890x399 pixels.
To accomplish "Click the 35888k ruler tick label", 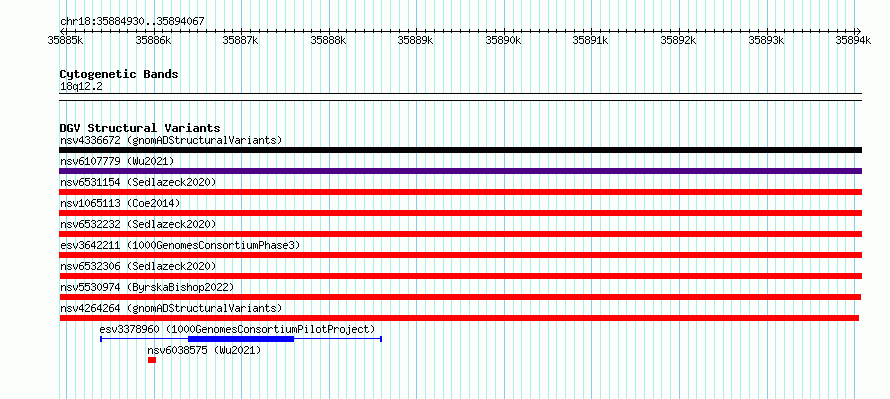I will 329,40.
